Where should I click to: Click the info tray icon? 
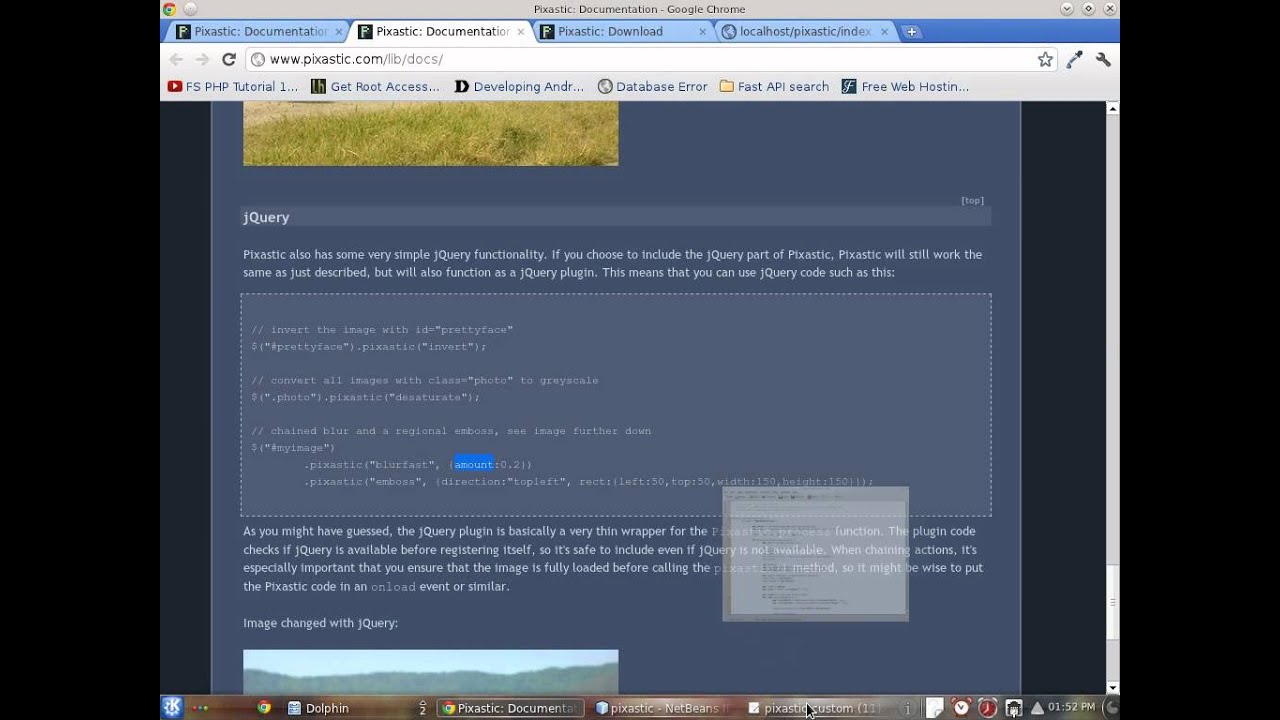pyautogui.click(x=908, y=708)
